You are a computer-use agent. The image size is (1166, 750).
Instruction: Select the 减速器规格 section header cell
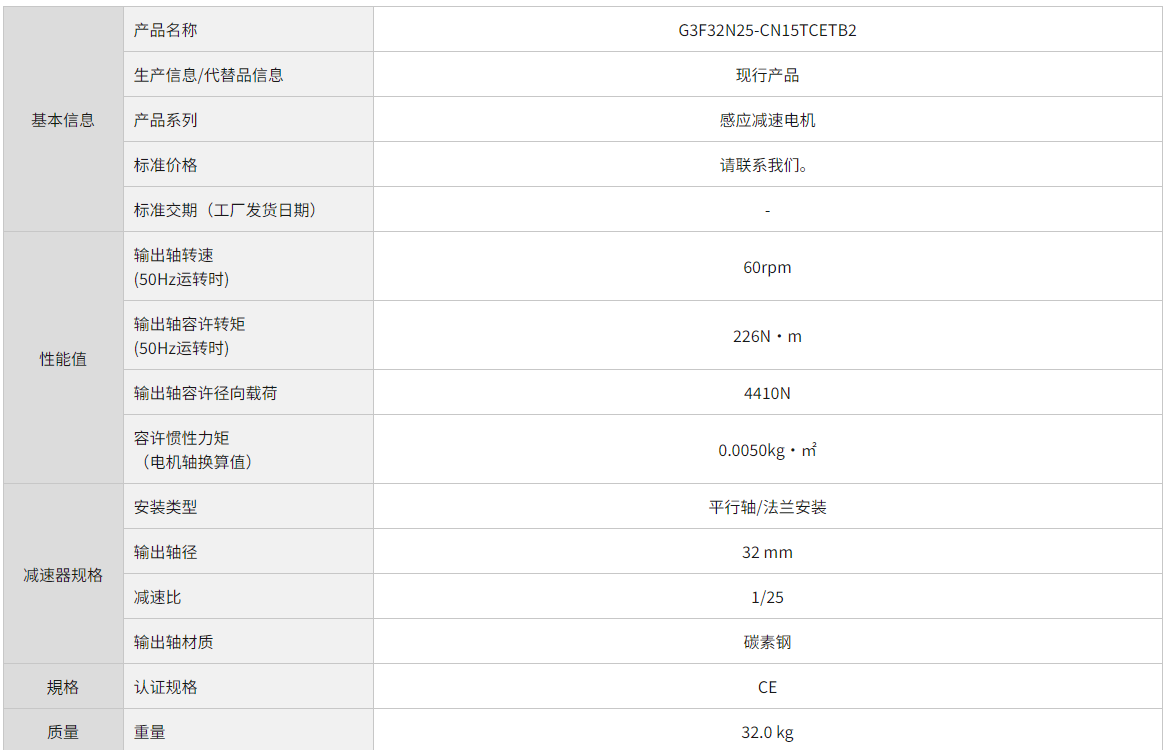pyautogui.click(x=63, y=575)
